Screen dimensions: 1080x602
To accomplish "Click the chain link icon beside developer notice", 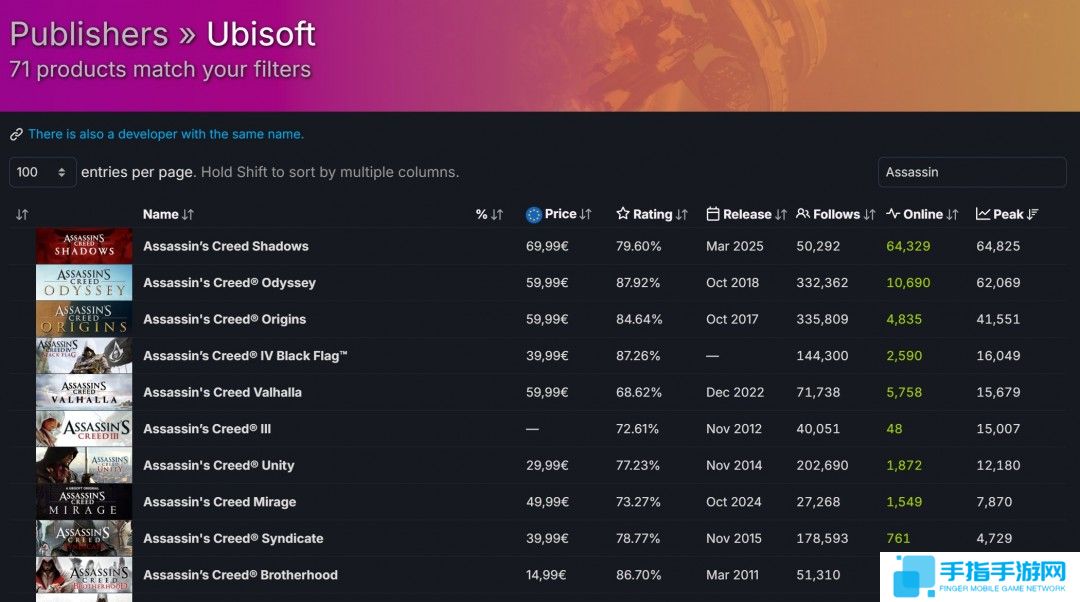I will [17, 134].
